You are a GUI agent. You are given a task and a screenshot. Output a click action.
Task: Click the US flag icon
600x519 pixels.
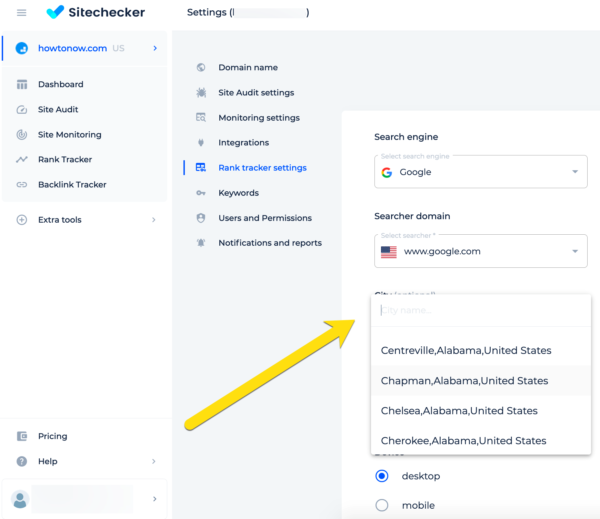coord(389,252)
